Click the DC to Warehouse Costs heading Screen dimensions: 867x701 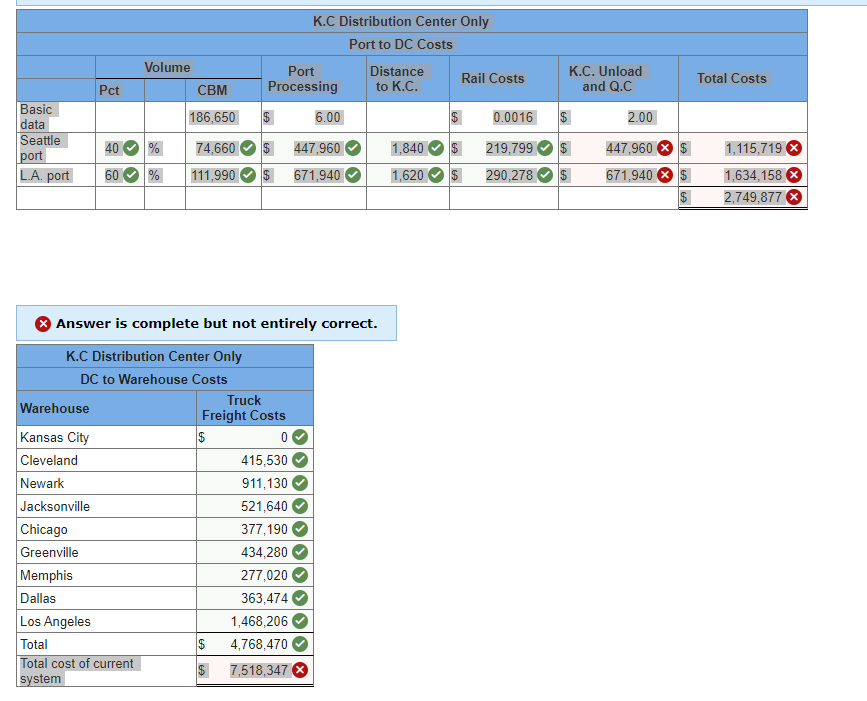[154, 379]
